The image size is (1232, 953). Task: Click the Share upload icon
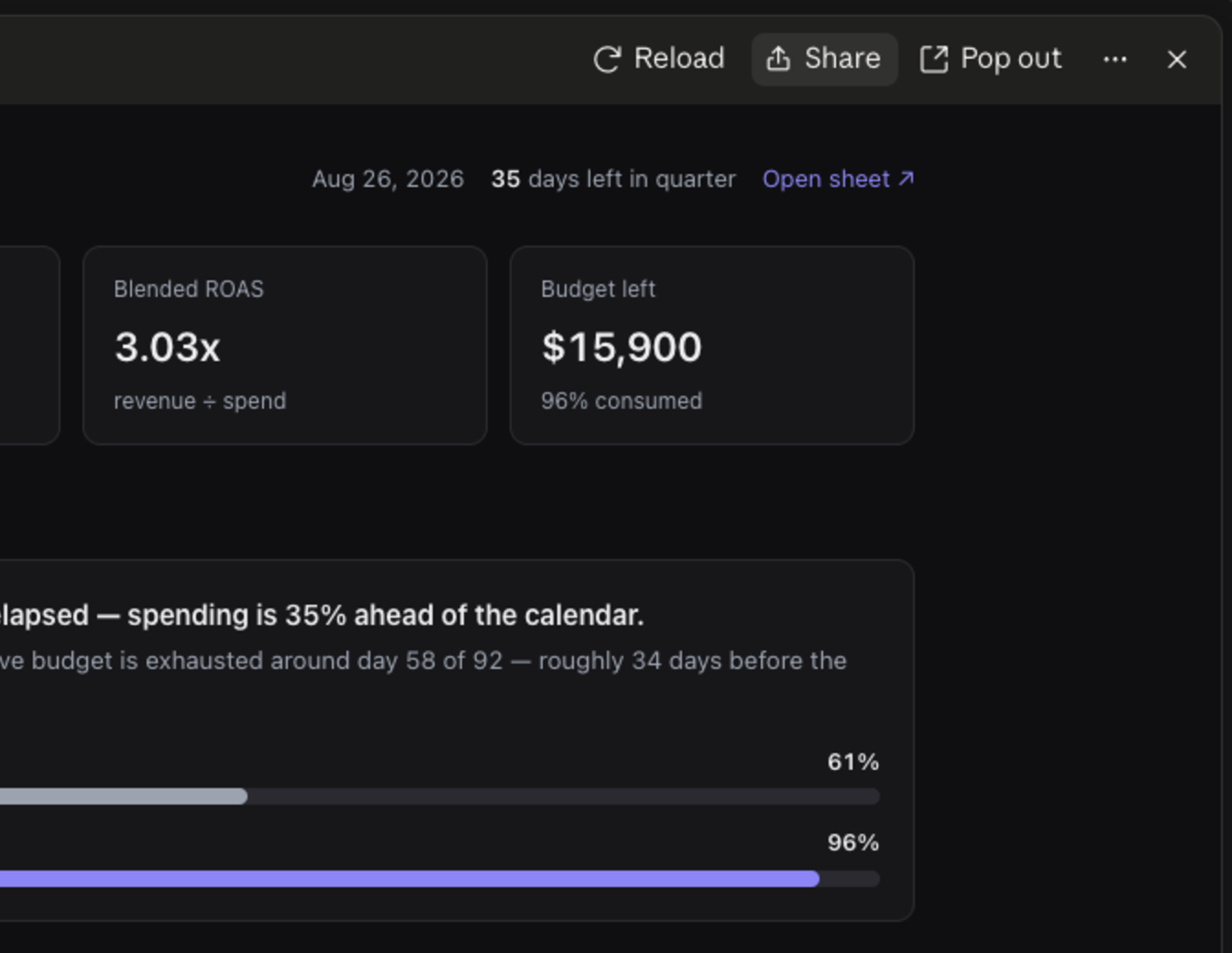pyautogui.click(x=778, y=59)
